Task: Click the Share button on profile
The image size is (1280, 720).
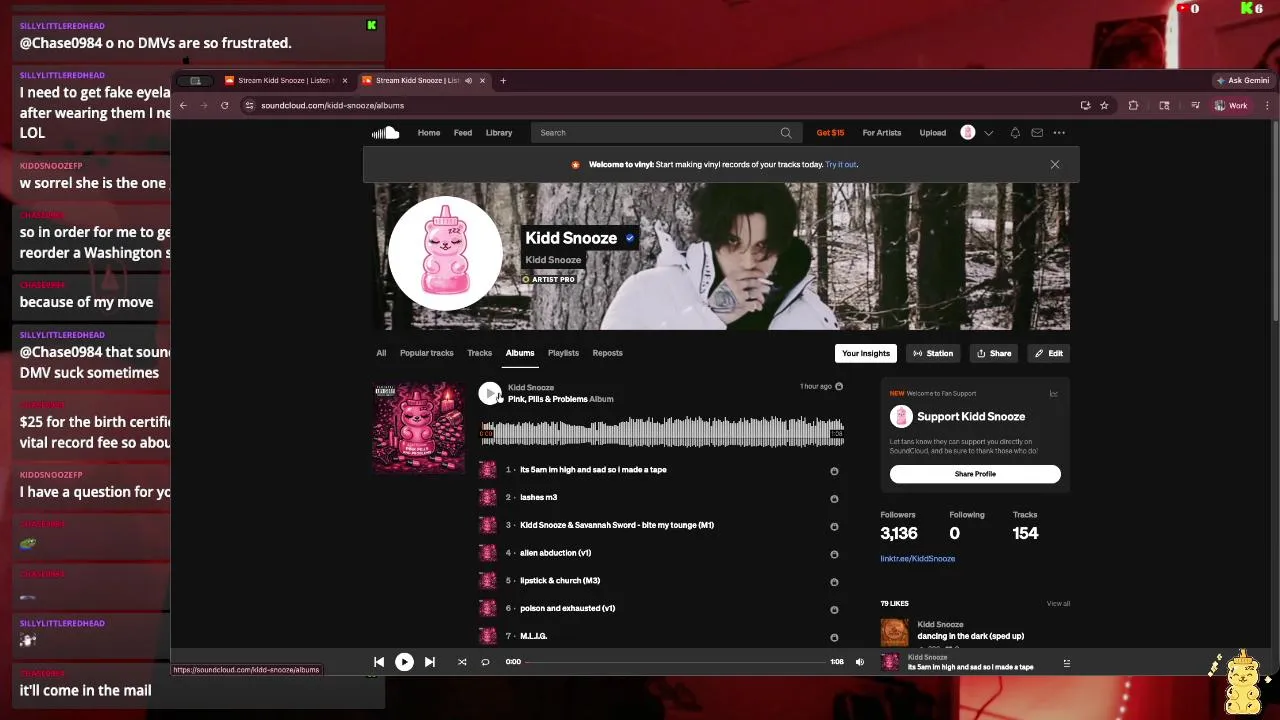Action: coord(994,353)
